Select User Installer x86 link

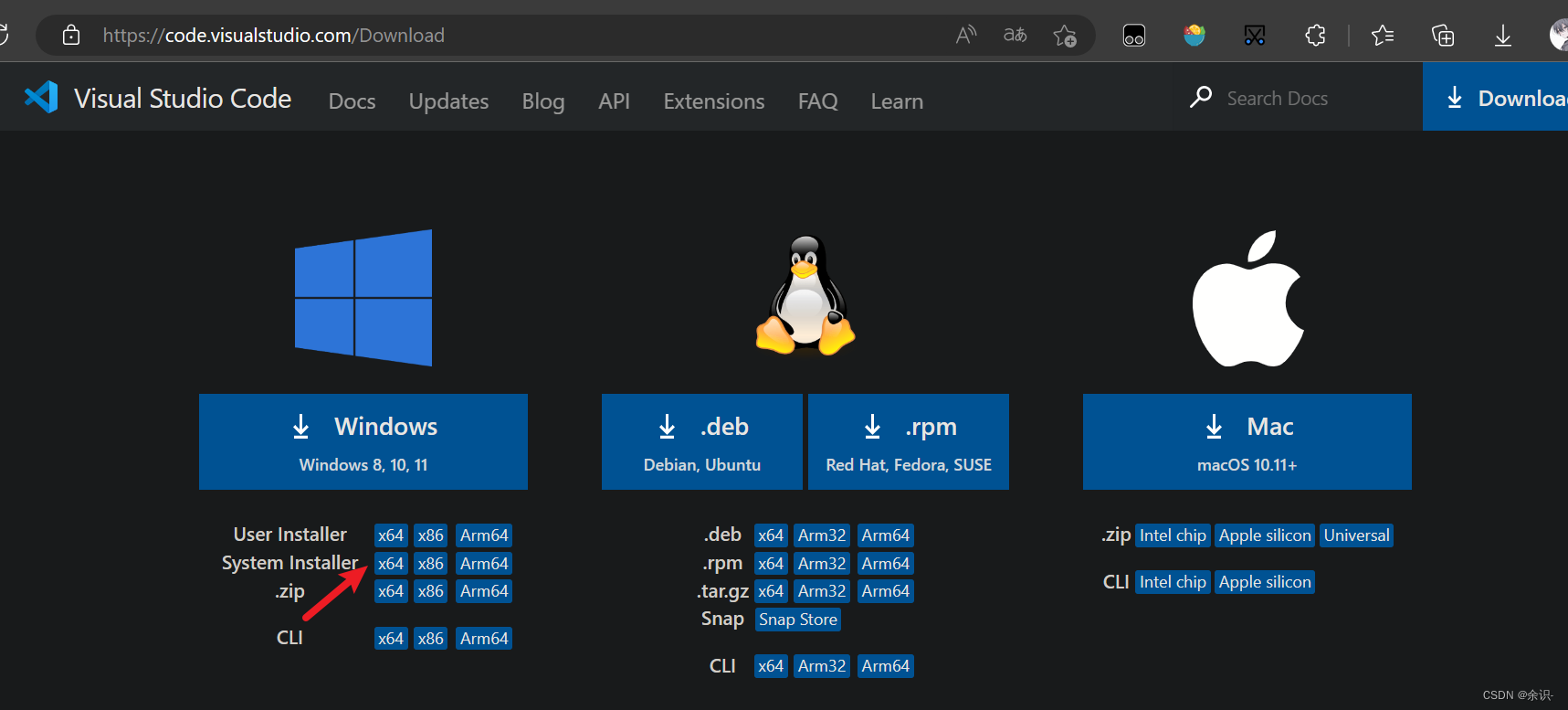click(x=431, y=535)
